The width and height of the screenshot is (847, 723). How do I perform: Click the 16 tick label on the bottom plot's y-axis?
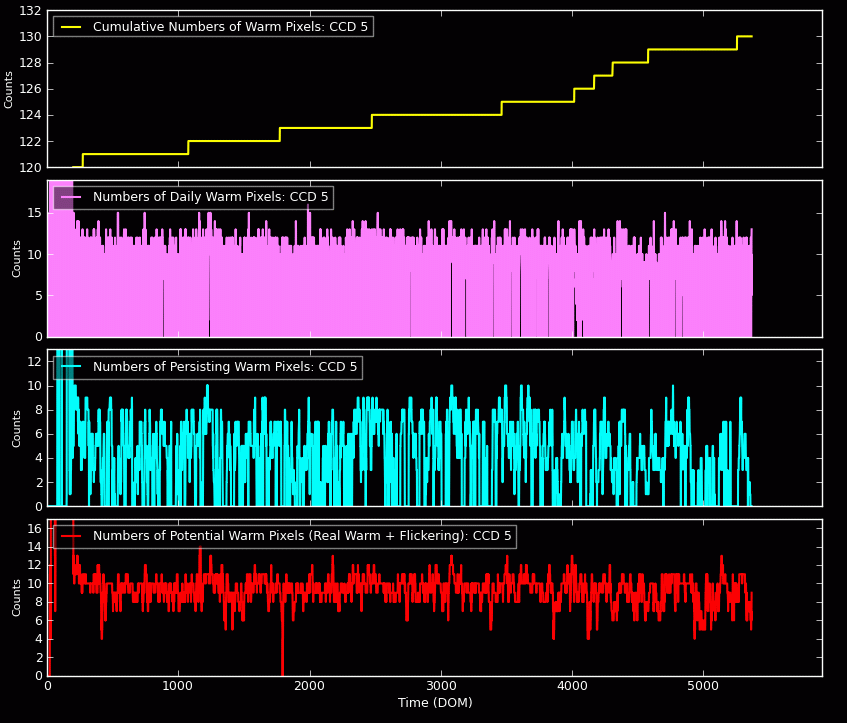[x=34, y=527]
